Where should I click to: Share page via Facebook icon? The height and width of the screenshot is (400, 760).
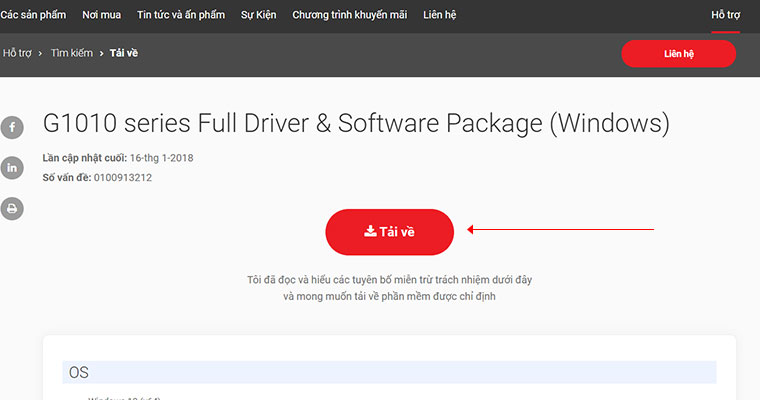tap(12, 128)
